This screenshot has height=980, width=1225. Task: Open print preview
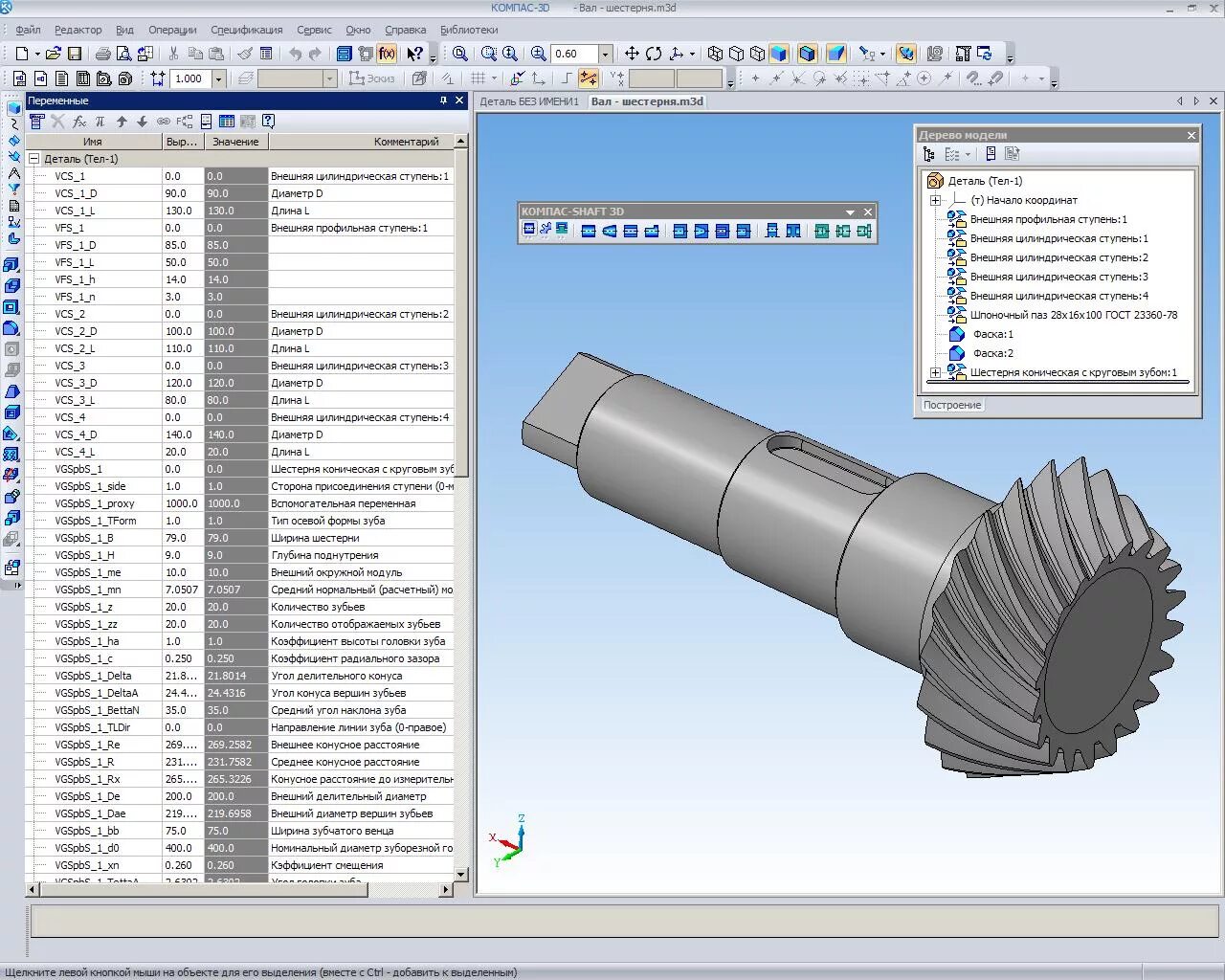click(123, 54)
